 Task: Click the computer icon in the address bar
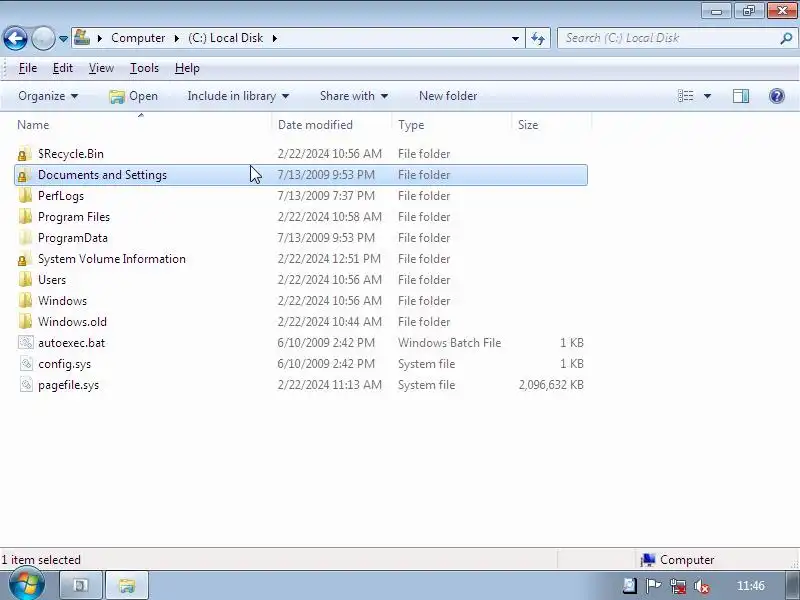coord(82,38)
